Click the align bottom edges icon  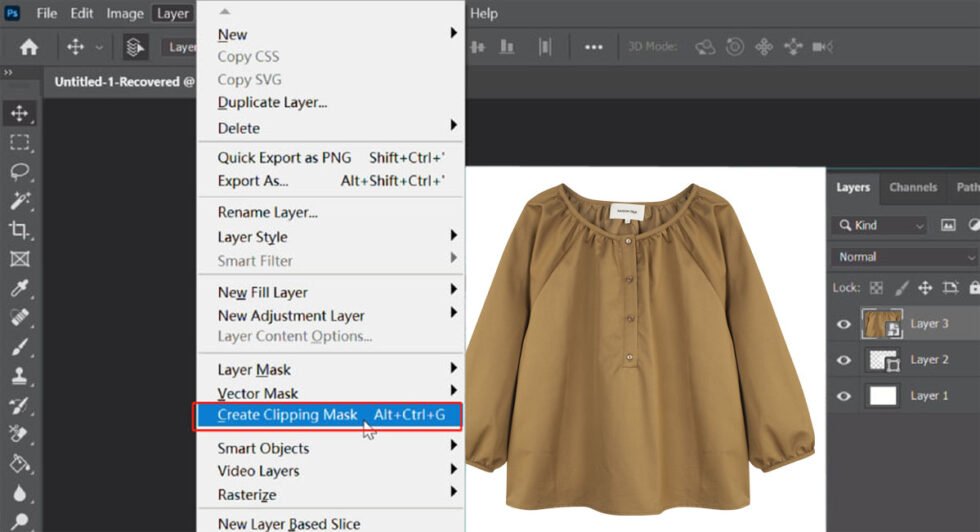(x=507, y=47)
